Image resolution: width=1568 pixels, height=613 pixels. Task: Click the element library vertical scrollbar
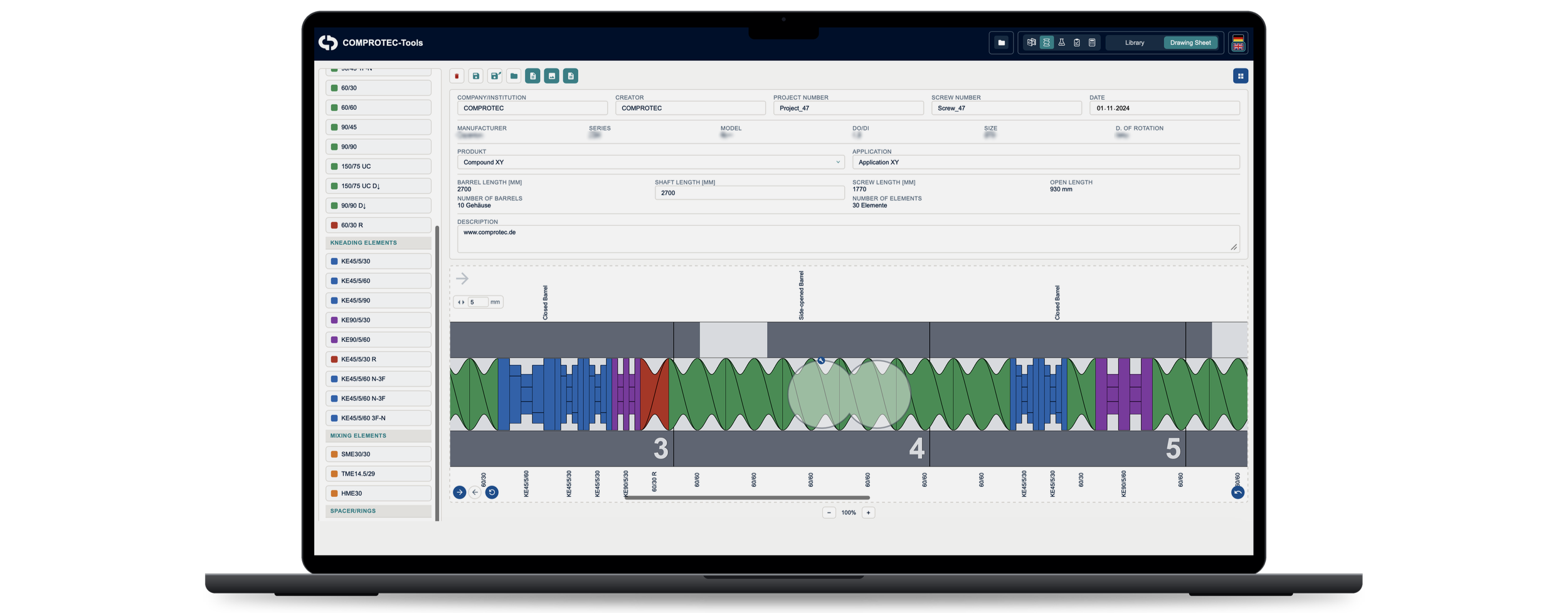(x=437, y=373)
